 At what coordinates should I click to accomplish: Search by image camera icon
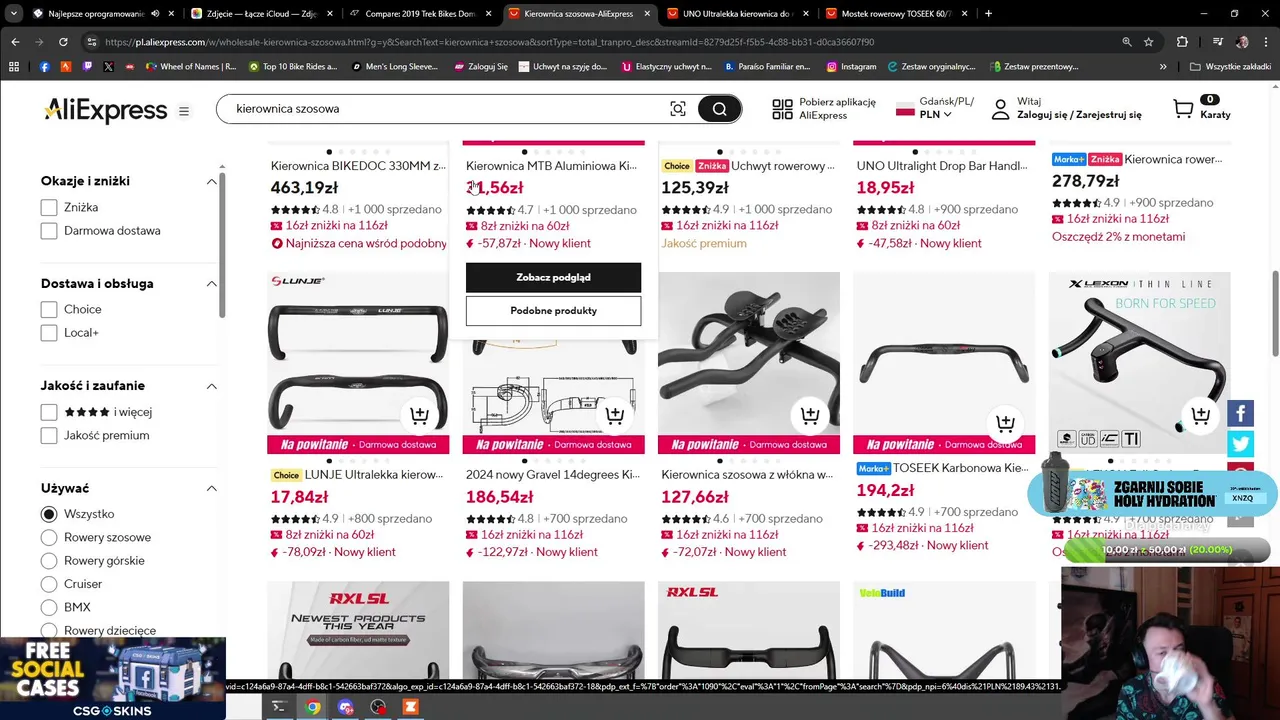[x=678, y=109]
